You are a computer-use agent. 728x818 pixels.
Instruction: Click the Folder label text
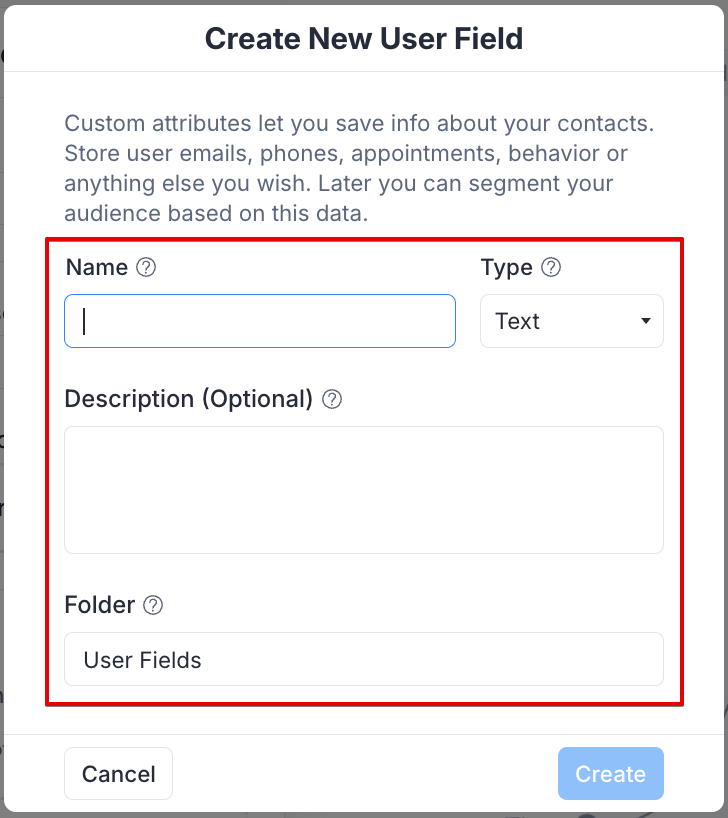(x=99, y=605)
